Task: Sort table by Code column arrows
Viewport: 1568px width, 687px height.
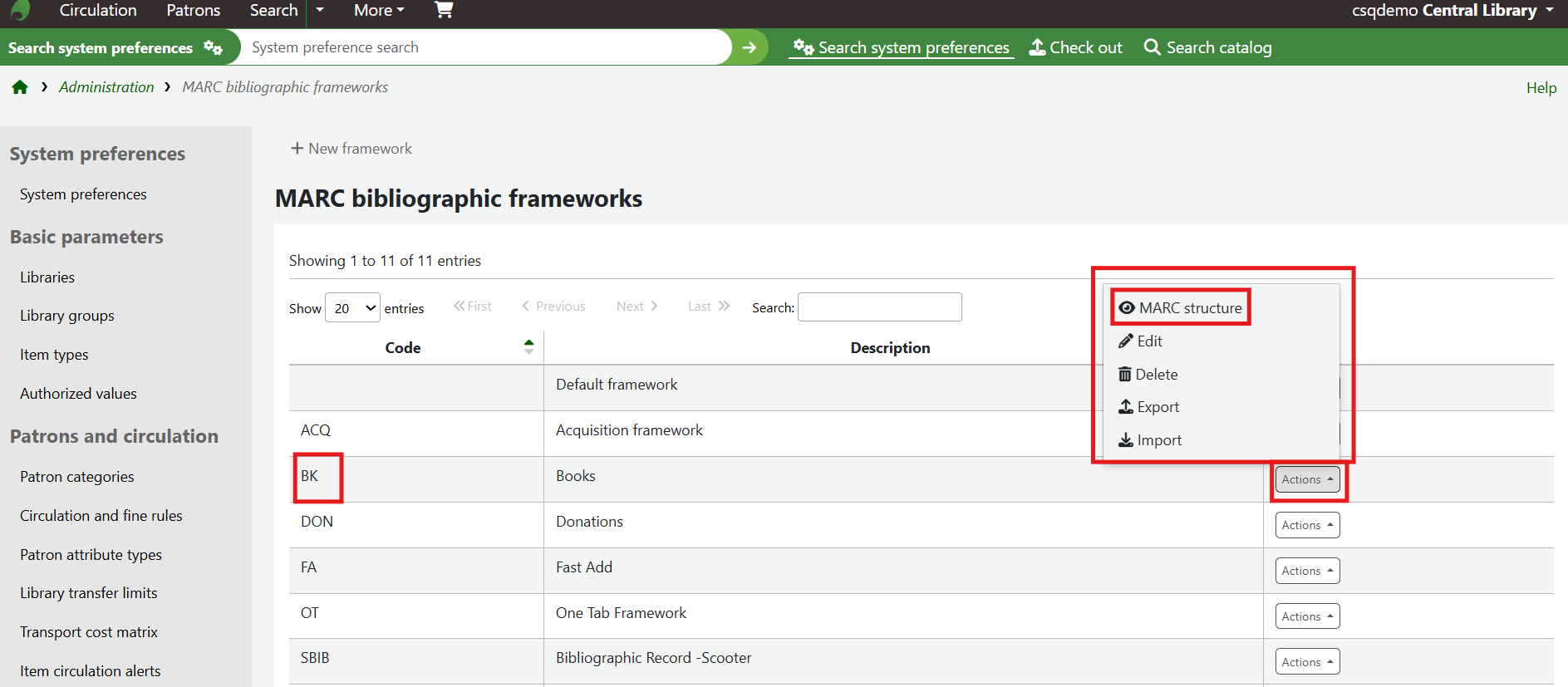Action: click(x=528, y=347)
